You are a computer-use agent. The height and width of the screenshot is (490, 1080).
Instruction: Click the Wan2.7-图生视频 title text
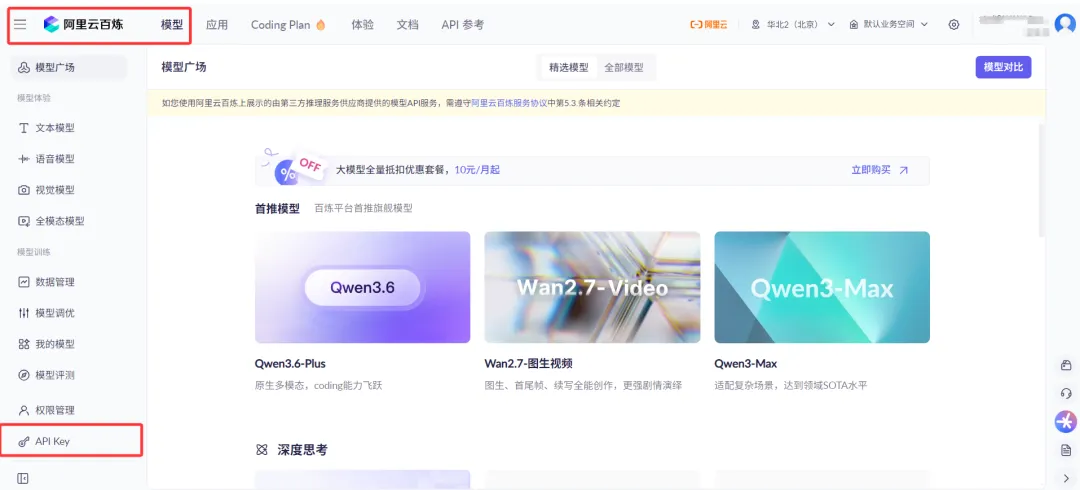point(529,364)
